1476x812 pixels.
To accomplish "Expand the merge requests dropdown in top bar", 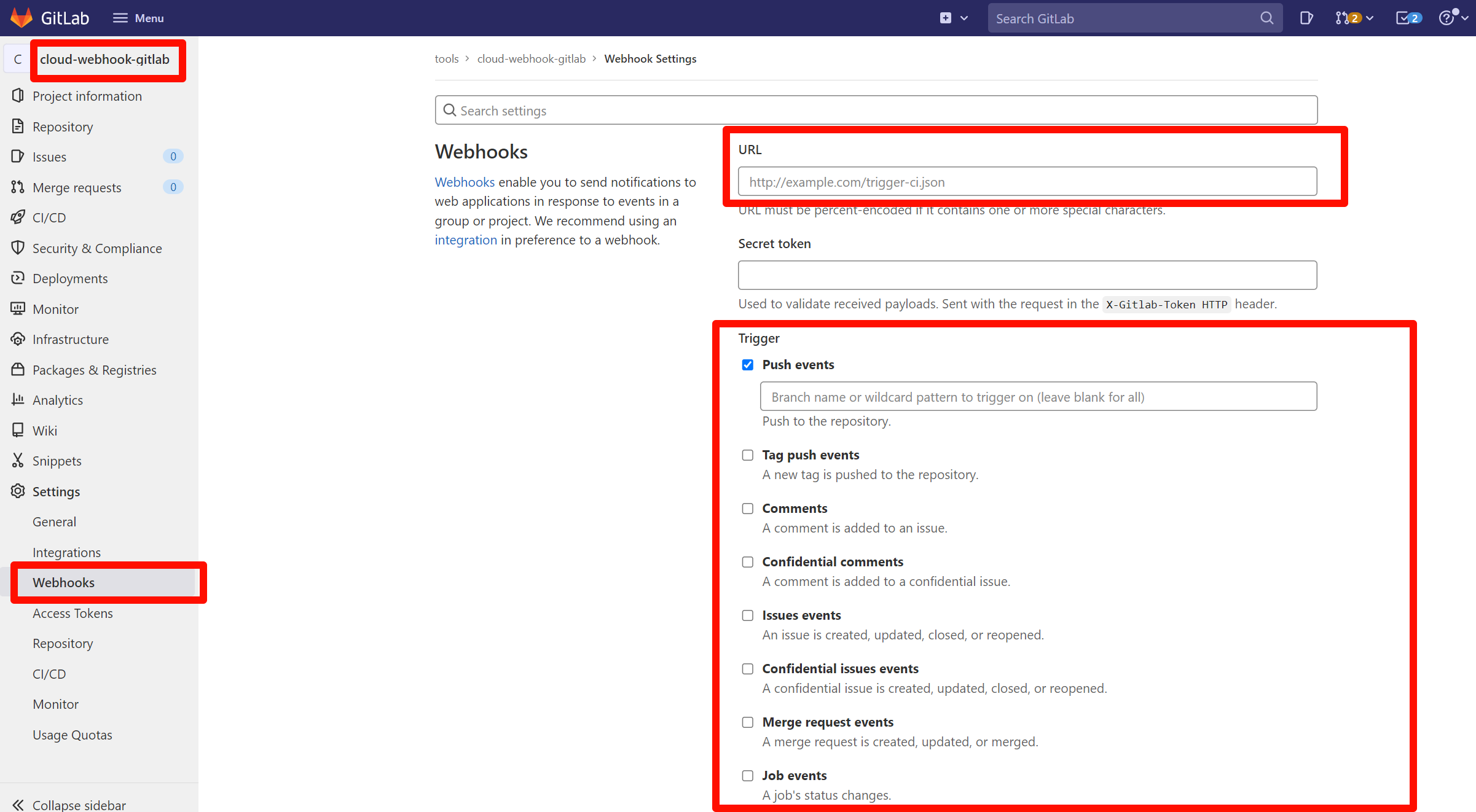I will [x=1354, y=18].
